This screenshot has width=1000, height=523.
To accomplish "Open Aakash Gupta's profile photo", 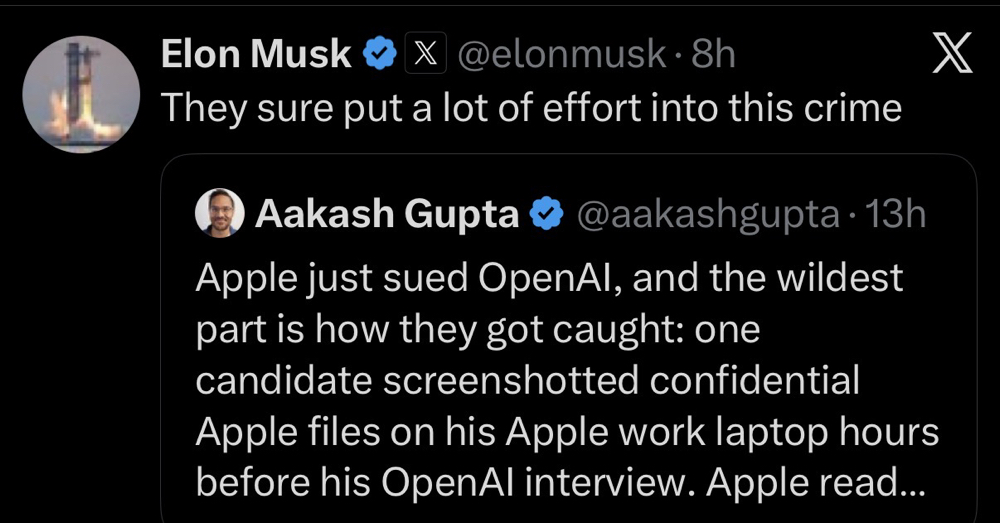I will pos(219,213).
